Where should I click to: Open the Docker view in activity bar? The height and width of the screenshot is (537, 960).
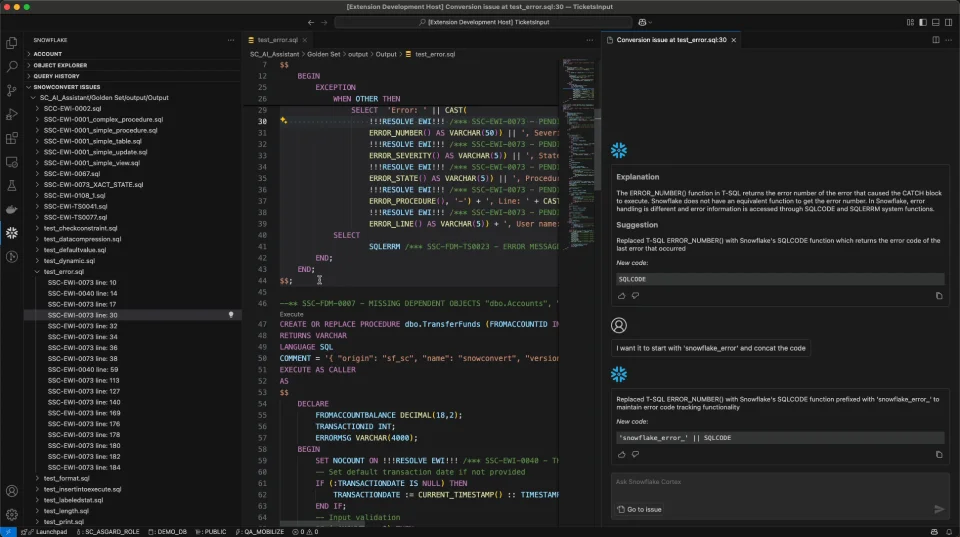[12, 209]
